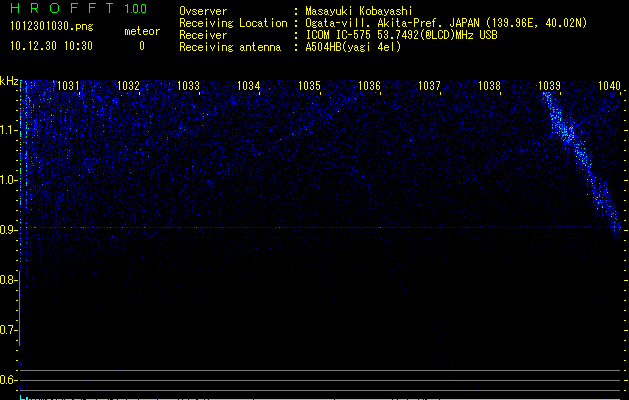Select the 1035 time marker
Screen dimensions: 629x400
click(309, 85)
